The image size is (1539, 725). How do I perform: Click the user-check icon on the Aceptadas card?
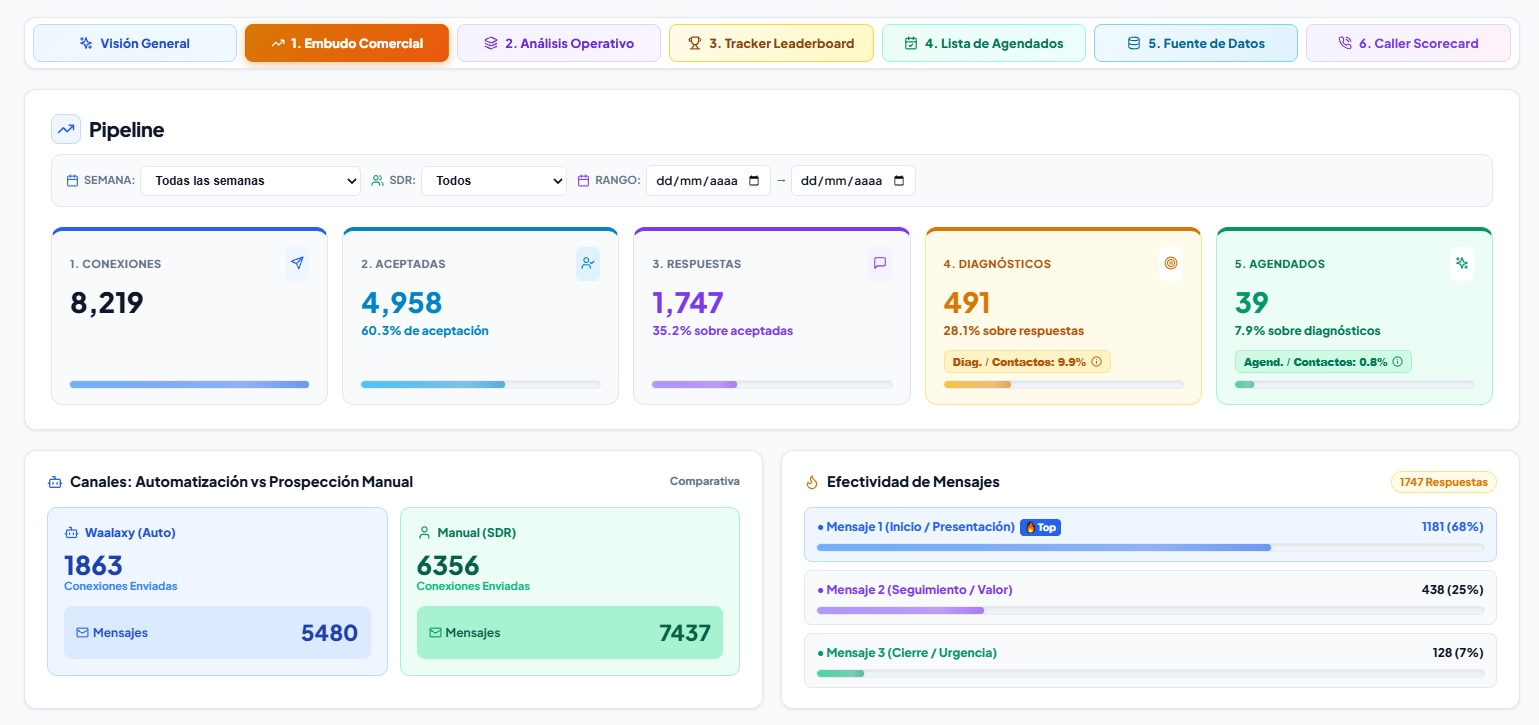point(587,263)
